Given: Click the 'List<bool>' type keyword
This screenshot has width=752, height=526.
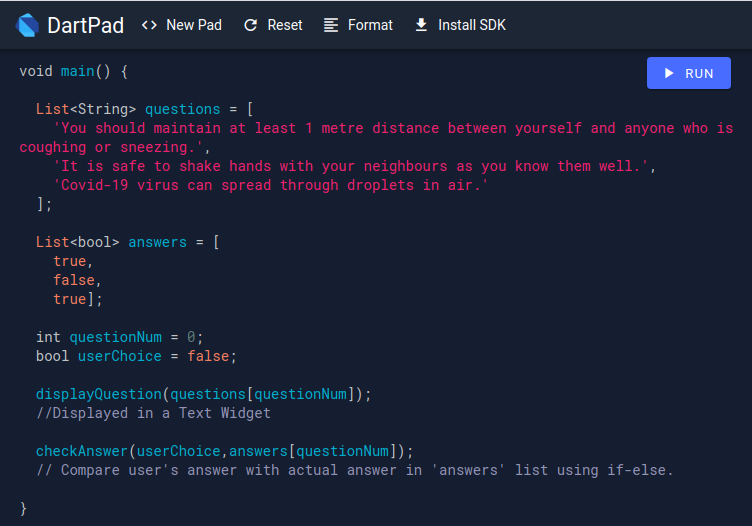Looking at the screenshot, I should pyautogui.click(x=78, y=242).
